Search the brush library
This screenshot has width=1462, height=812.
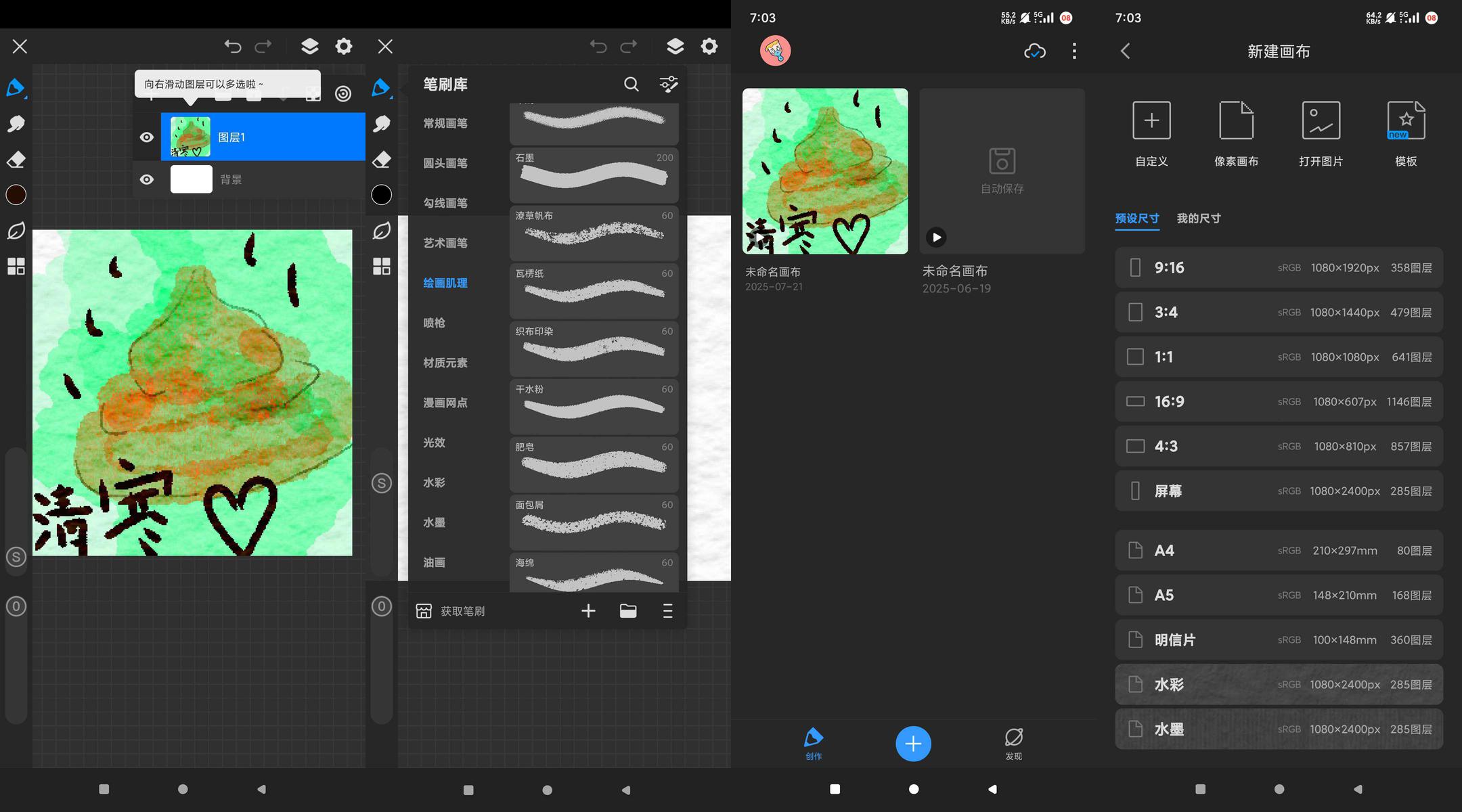tap(631, 84)
